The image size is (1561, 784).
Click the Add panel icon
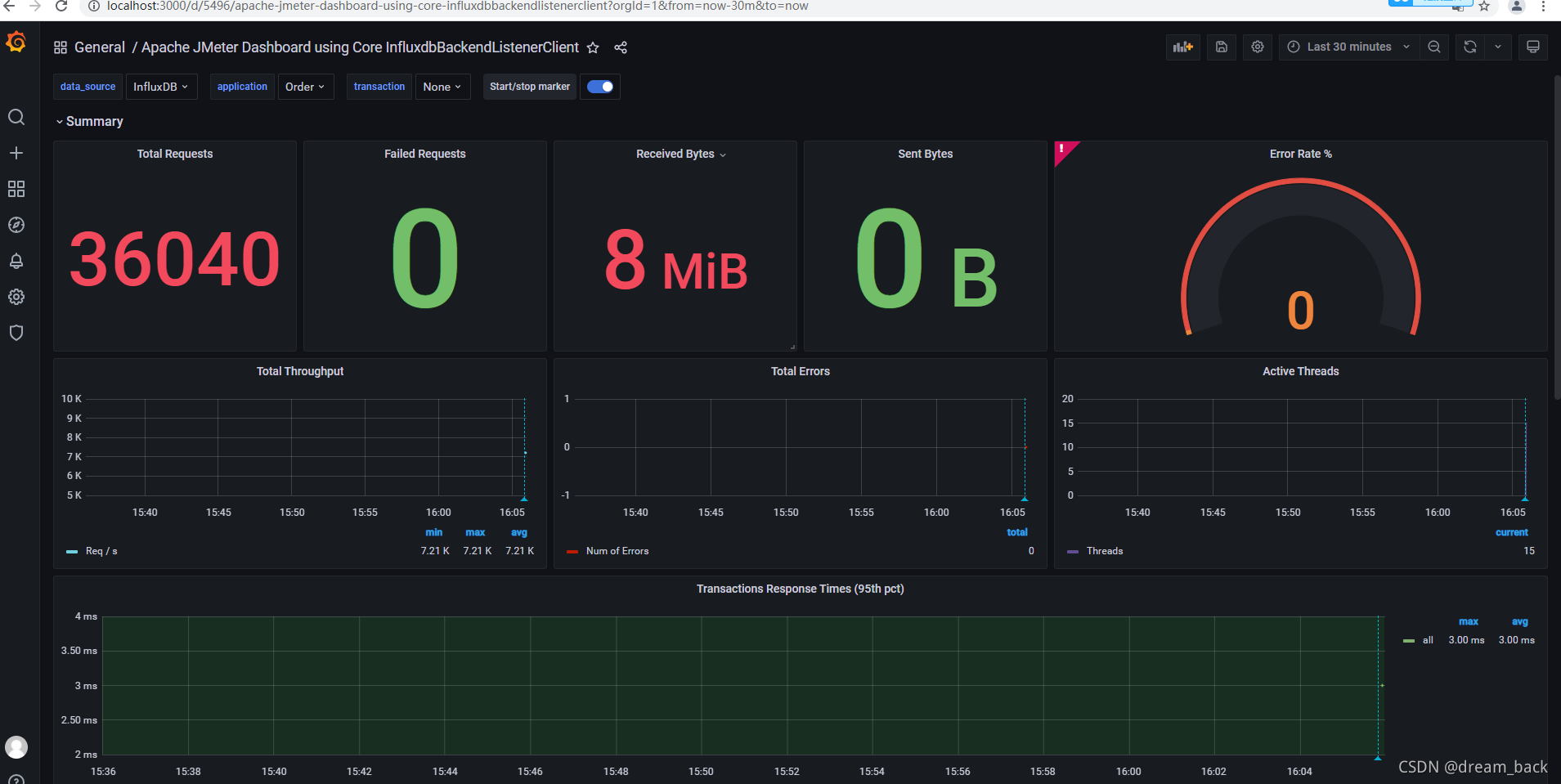(1182, 47)
